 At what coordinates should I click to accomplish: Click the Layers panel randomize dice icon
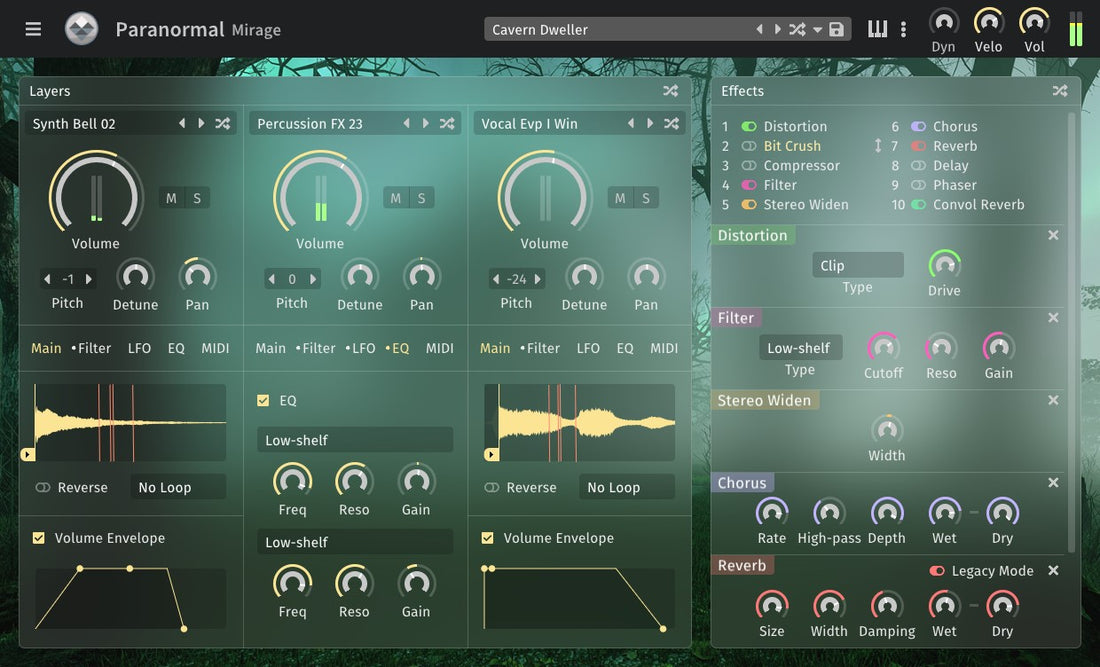[670, 90]
